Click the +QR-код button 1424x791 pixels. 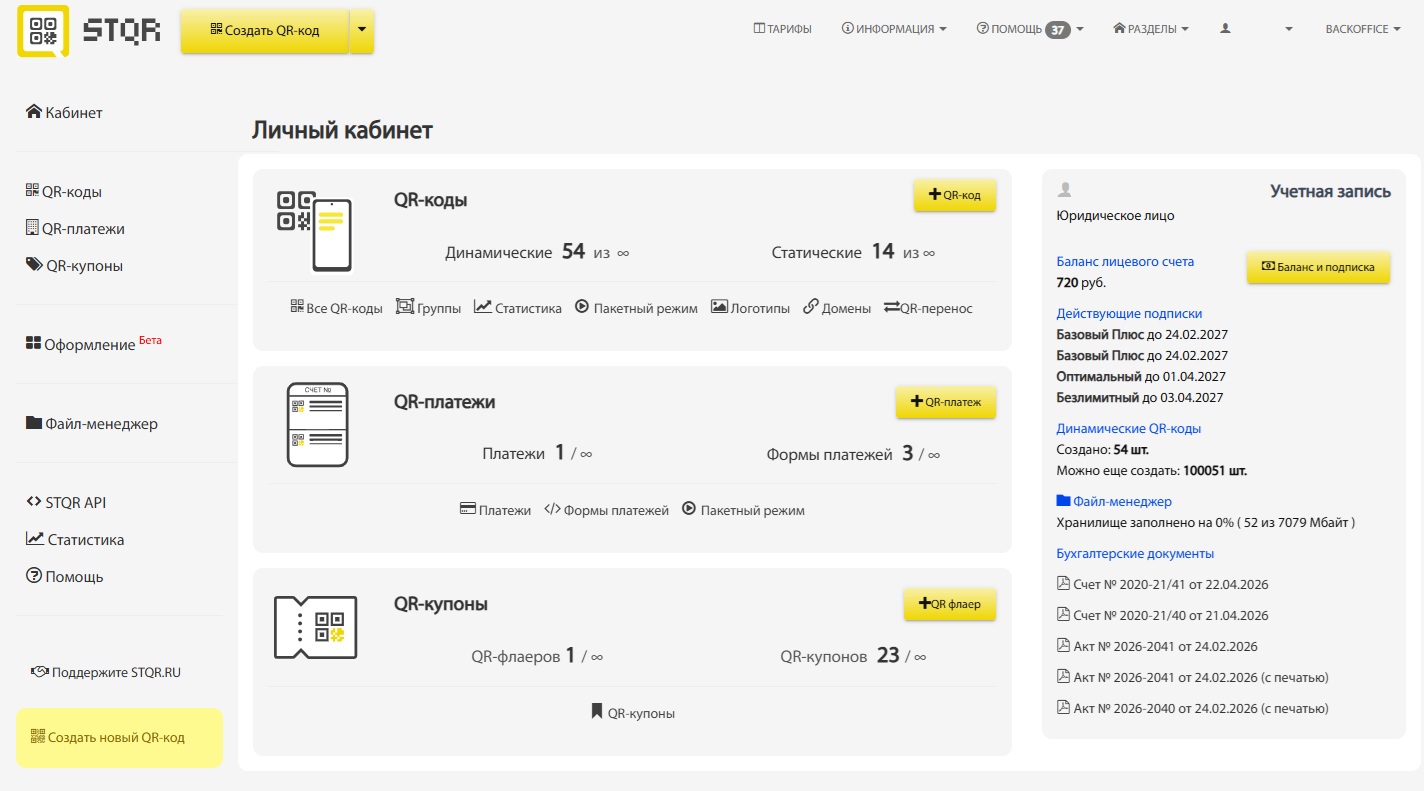click(x=955, y=195)
